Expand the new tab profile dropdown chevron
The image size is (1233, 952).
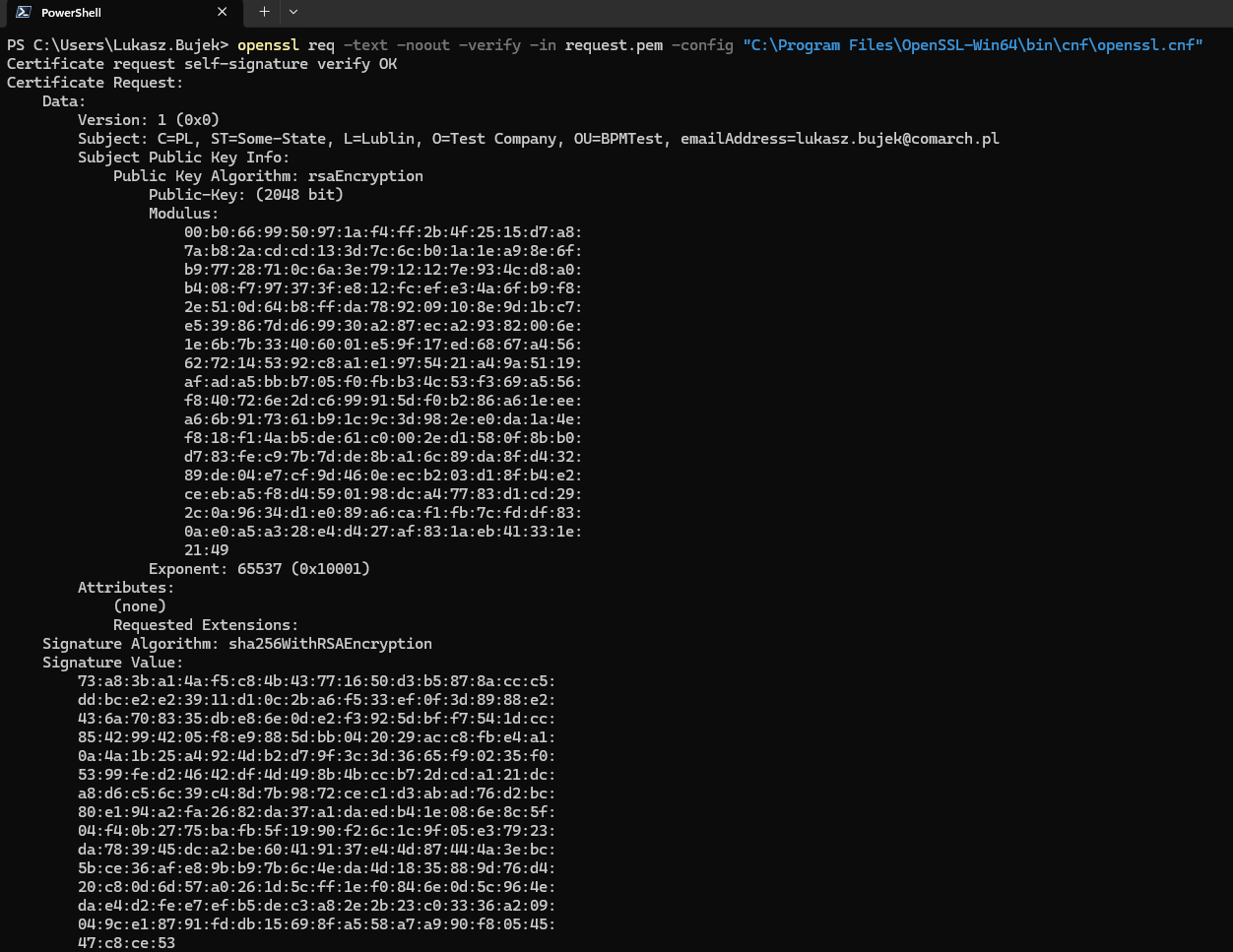293,12
